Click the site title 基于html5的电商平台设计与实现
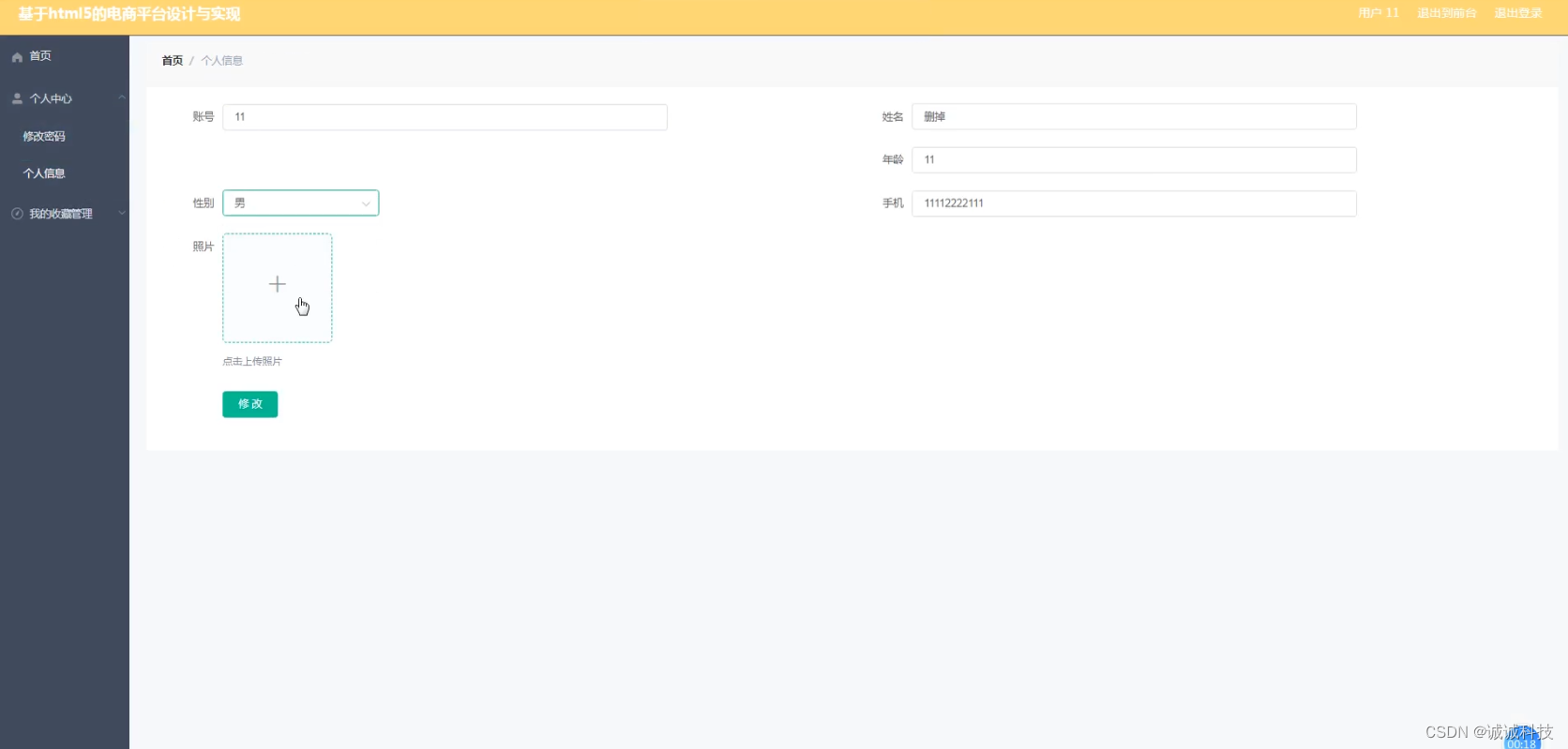Screen dimensions: 1568x749 129,14
